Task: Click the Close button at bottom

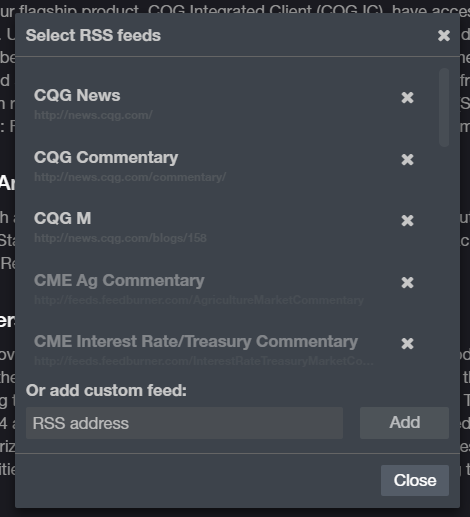Action: coord(415,480)
